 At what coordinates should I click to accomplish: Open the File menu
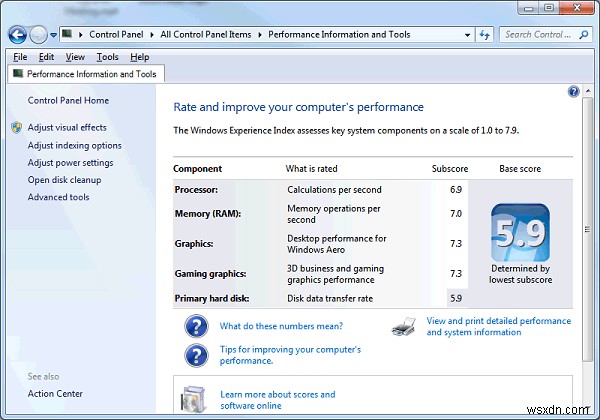20,57
